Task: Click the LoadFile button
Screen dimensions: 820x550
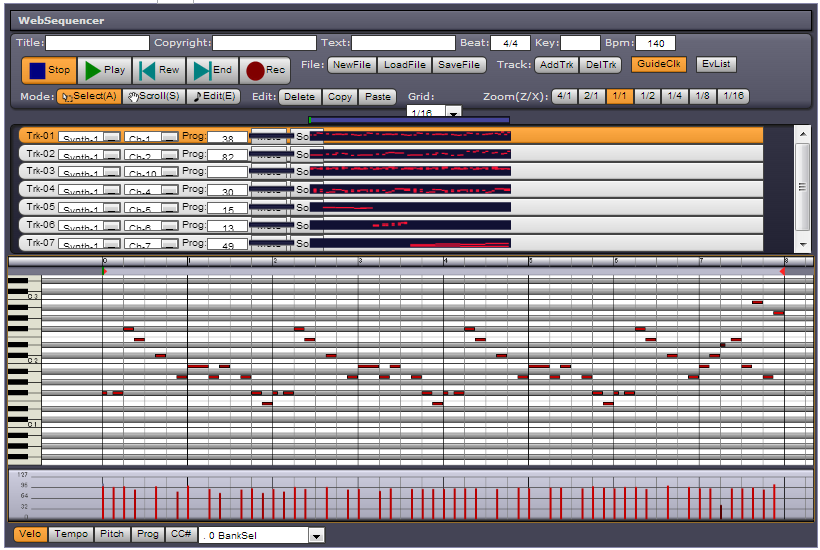Action: click(x=405, y=65)
